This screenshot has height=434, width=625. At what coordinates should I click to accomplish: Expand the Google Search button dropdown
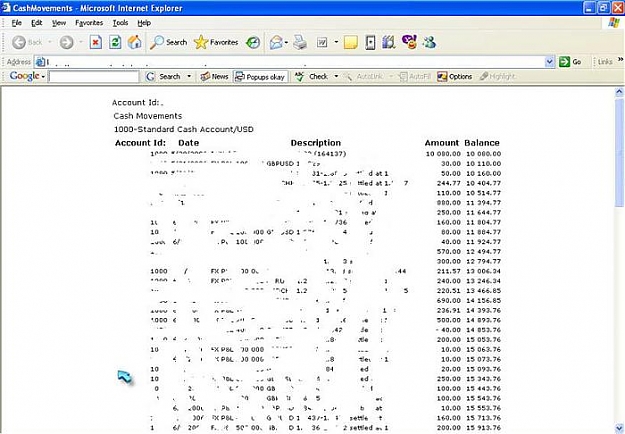(189, 77)
